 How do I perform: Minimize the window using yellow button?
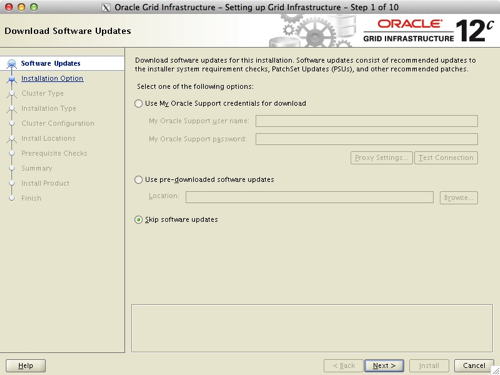pyautogui.click(x=21, y=7)
